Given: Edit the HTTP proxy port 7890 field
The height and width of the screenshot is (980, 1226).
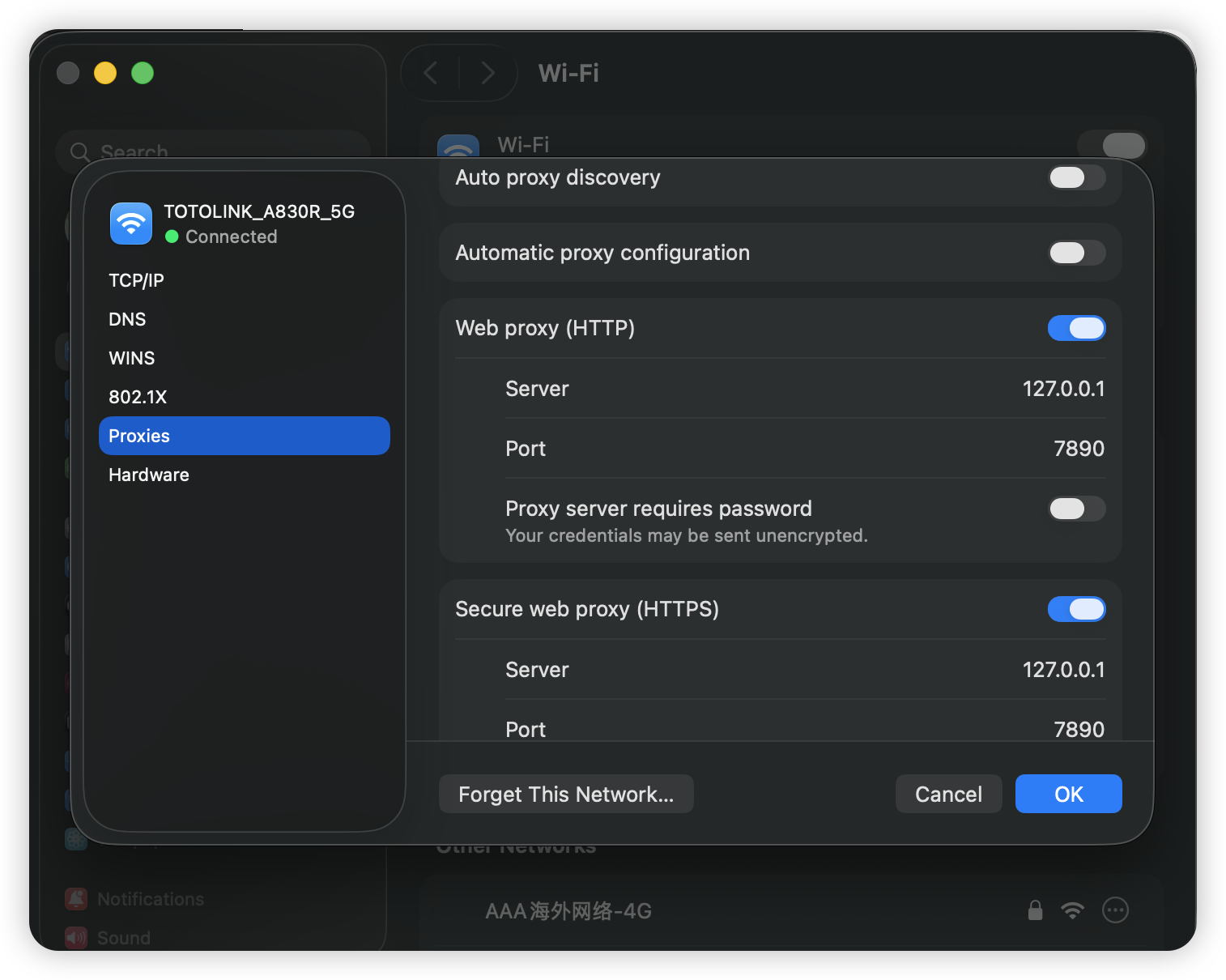Looking at the screenshot, I should click(1078, 449).
